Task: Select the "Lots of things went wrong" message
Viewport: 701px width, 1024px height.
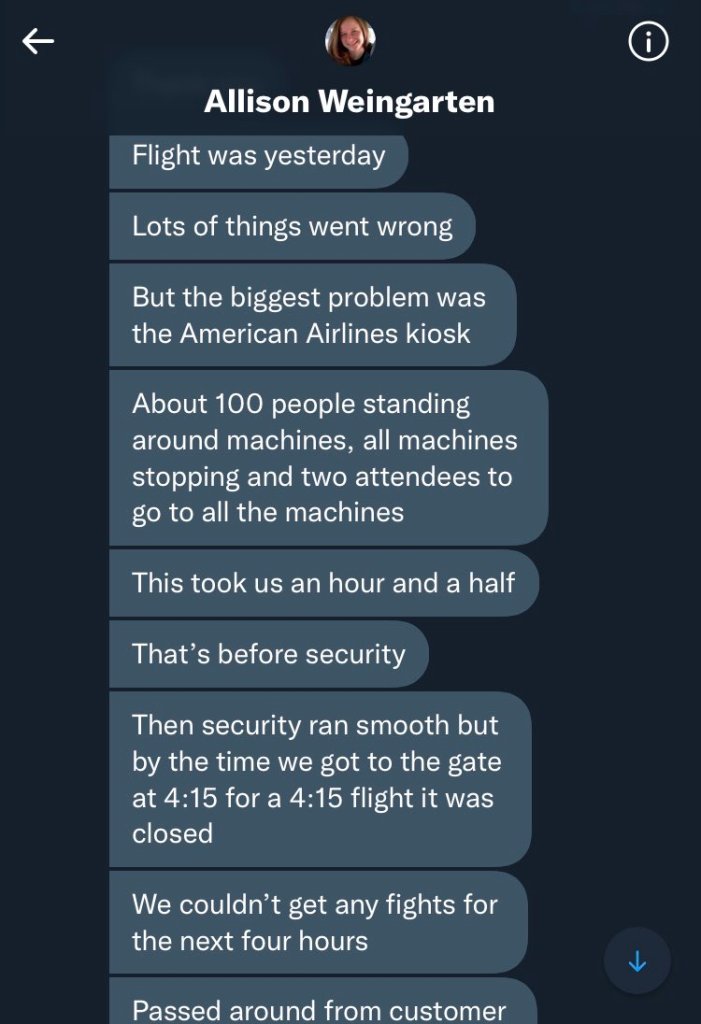Action: click(x=292, y=226)
